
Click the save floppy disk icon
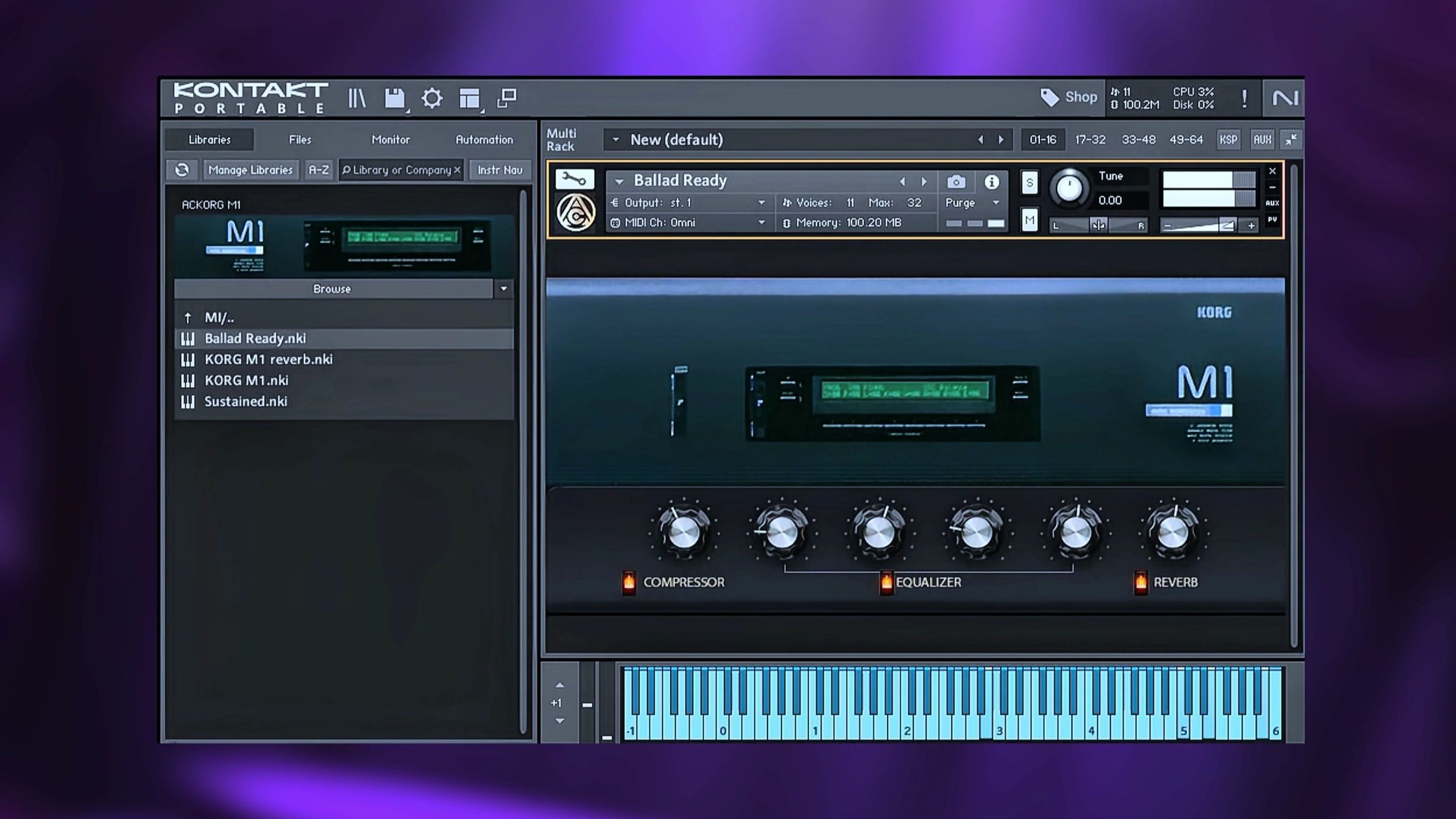click(394, 98)
